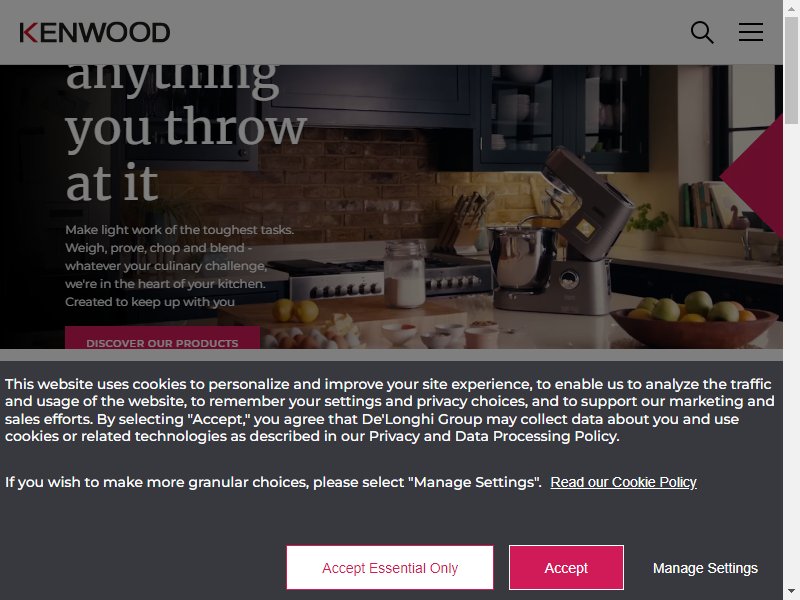Viewport: 800px width, 600px height.
Task: Click the Discover Our Products button
Action: tap(162, 338)
